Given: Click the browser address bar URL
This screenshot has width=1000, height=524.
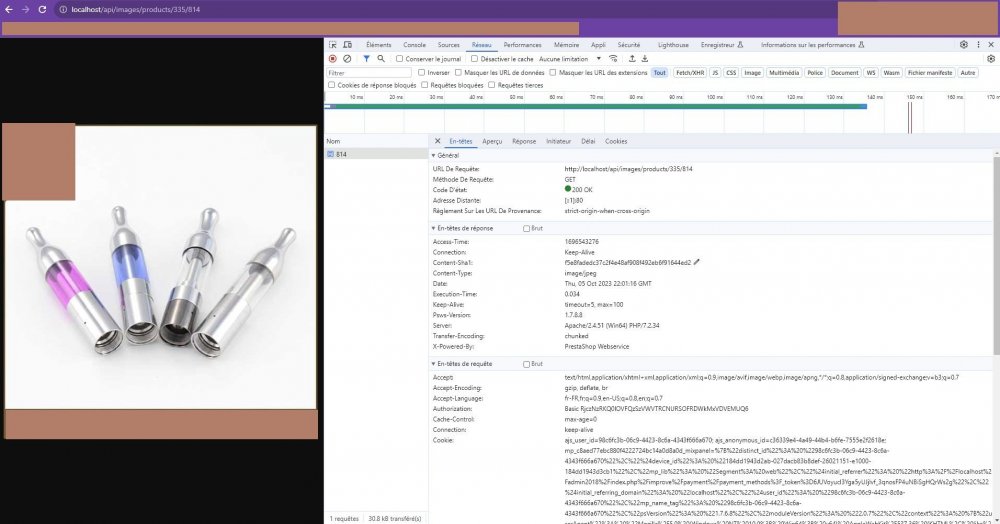Looking at the screenshot, I should click(x=136, y=10).
